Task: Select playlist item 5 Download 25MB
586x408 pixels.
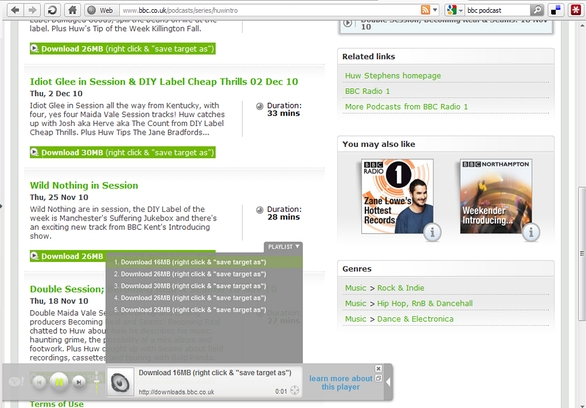Action: [x=204, y=310]
